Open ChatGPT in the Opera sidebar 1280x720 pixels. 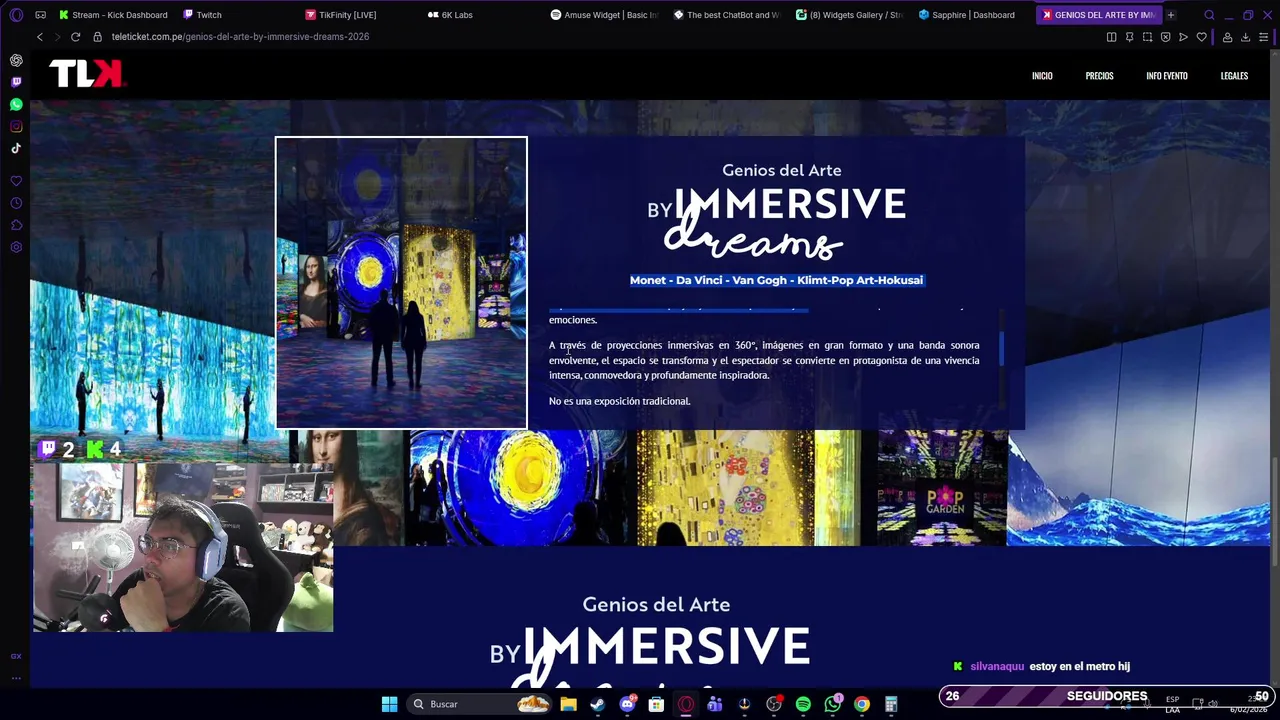[16, 60]
